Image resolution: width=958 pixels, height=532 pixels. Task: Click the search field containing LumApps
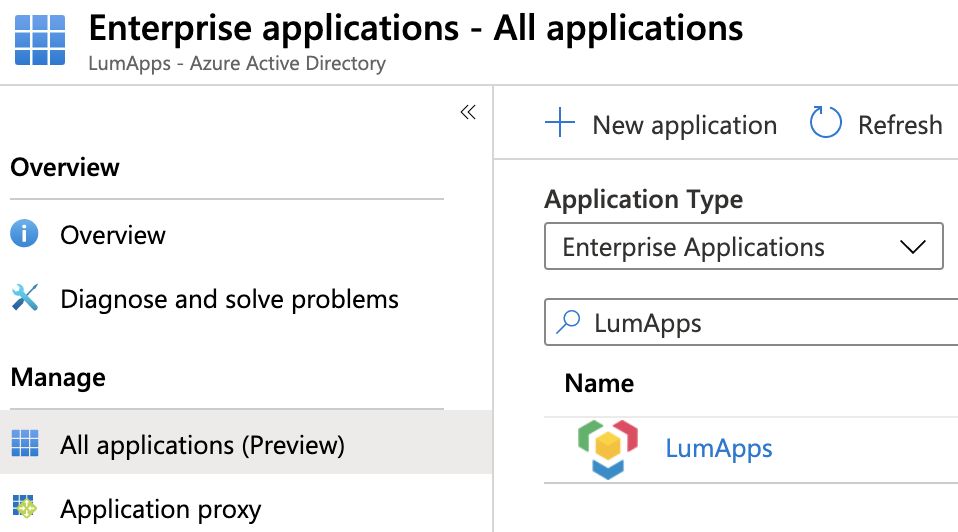coord(751,322)
